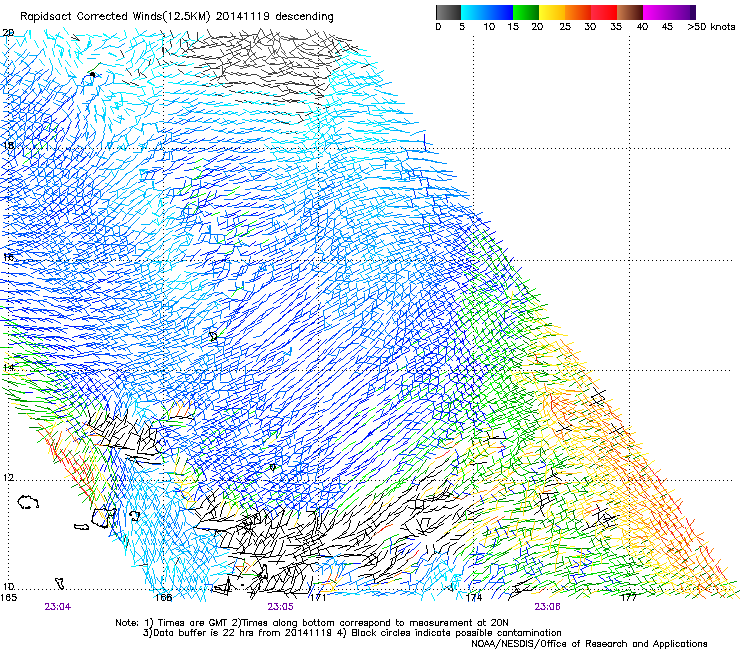Select the date '20141119 descending' in the title
Screen dimensions: 740x650
pyautogui.click(x=275, y=17)
